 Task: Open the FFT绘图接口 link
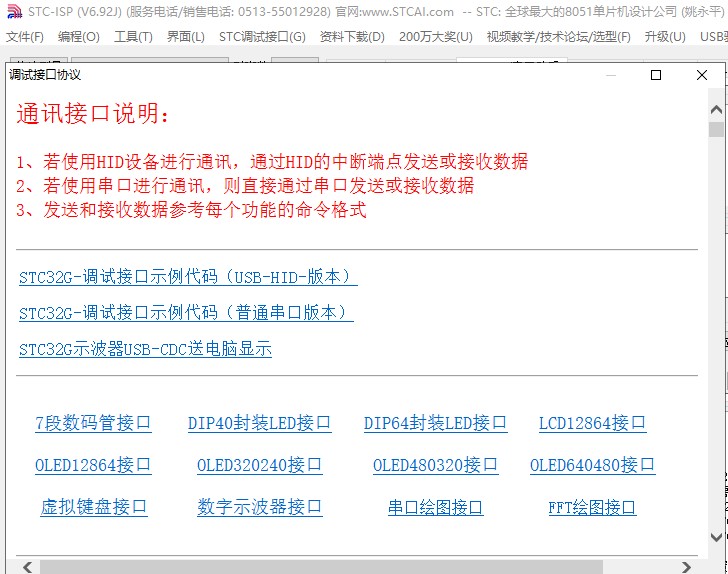click(x=592, y=507)
